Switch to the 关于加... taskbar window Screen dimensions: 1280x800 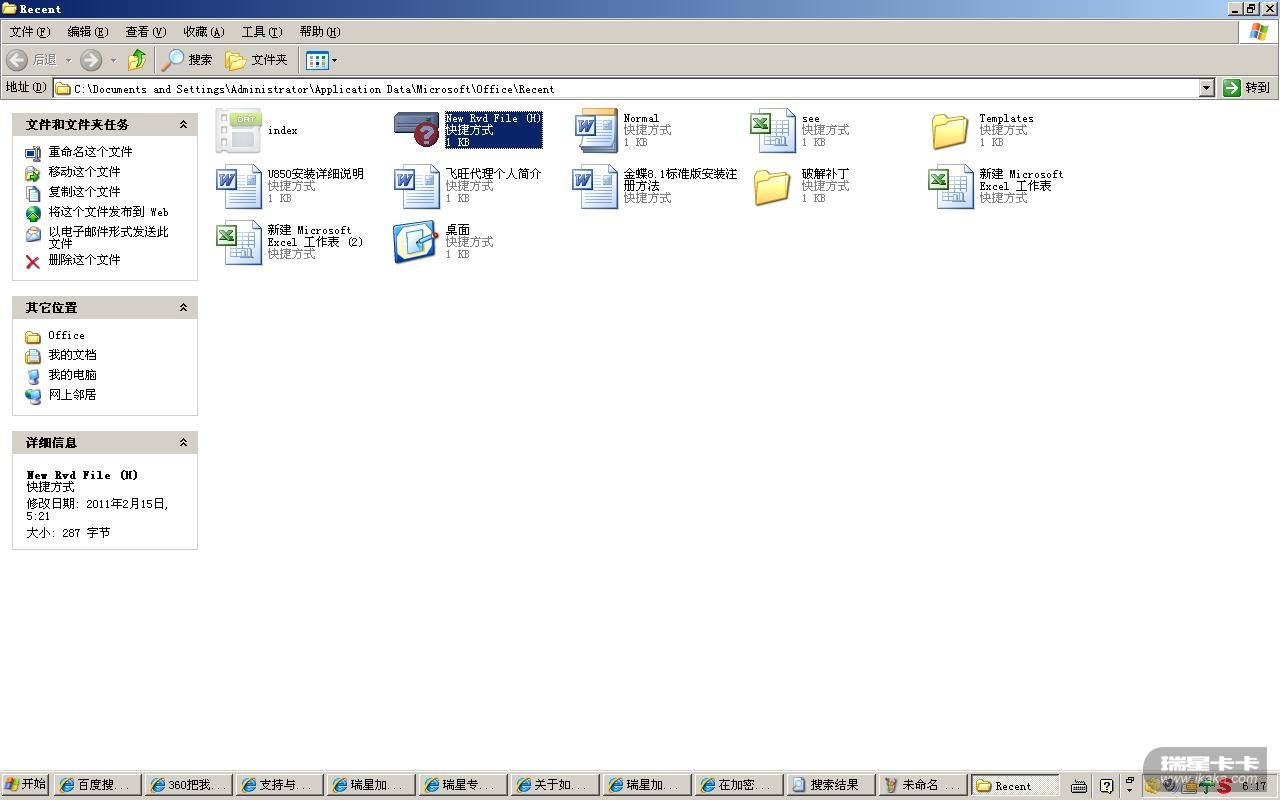pyautogui.click(x=554, y=785)
